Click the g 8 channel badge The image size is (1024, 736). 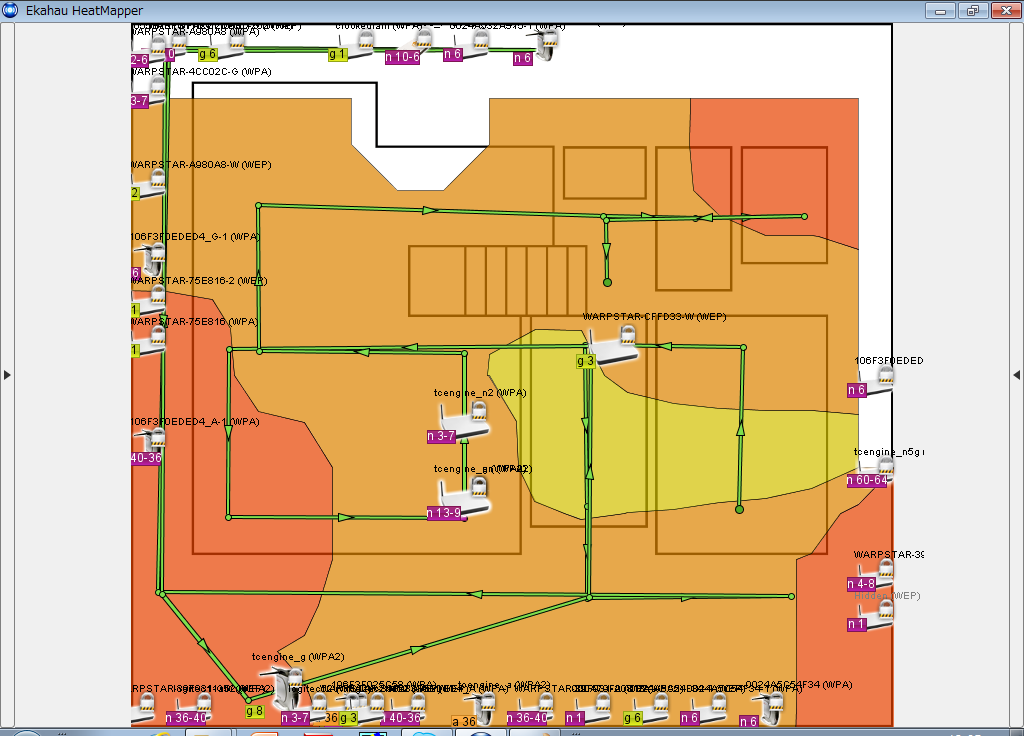pyautogui.click(x=255, y=711)
